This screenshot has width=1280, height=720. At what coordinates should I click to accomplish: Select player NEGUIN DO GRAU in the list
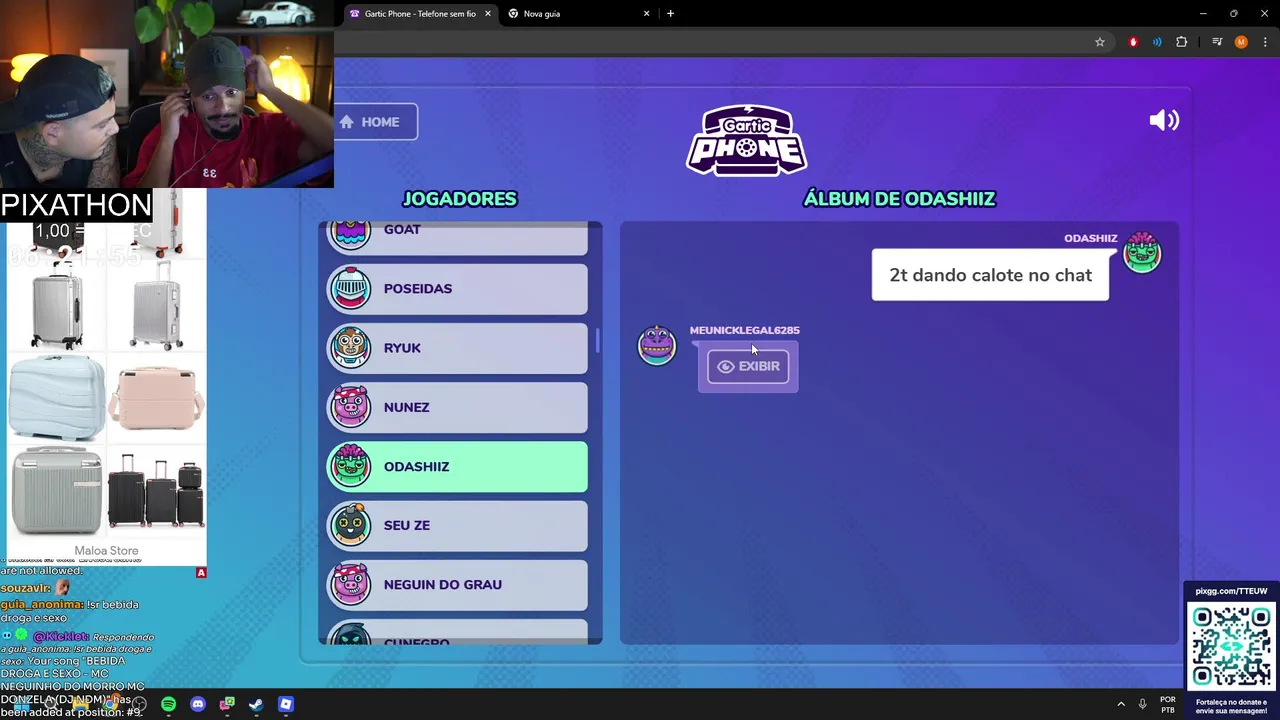(x=458, y=585)
